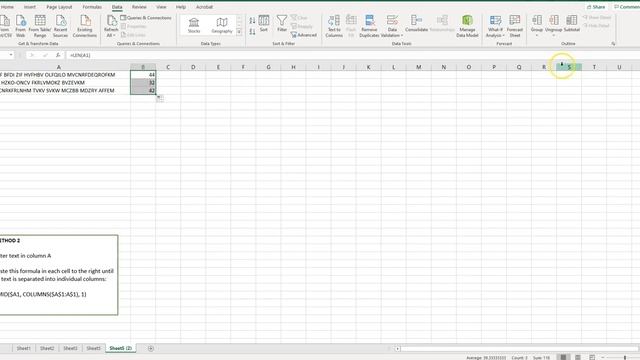Open the Home ribbon tab

7,7
